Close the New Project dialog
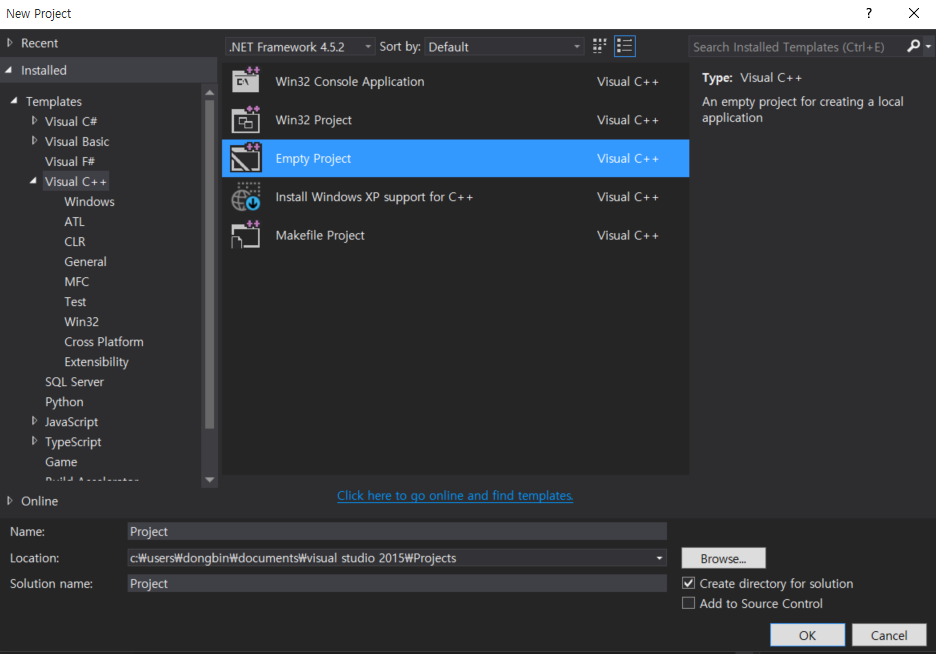Screen dimensions: 936x654 click(x=913, y=13)
